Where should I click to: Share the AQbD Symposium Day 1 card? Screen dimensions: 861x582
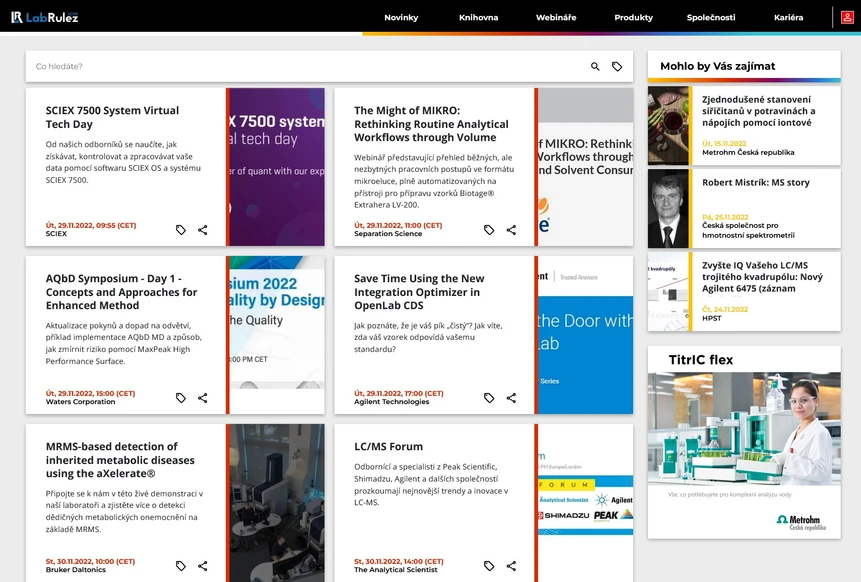pyautogui.click(x=203, y=398)
